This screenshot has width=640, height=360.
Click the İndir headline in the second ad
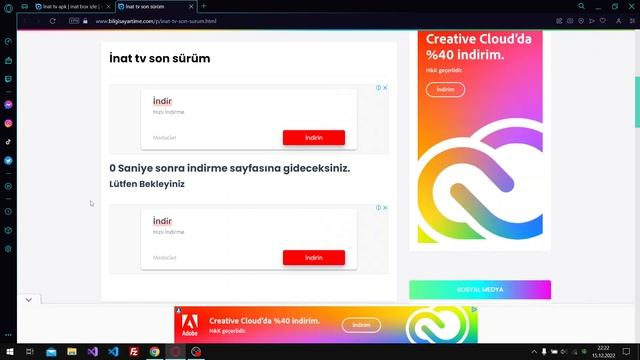tap(162, 221)
